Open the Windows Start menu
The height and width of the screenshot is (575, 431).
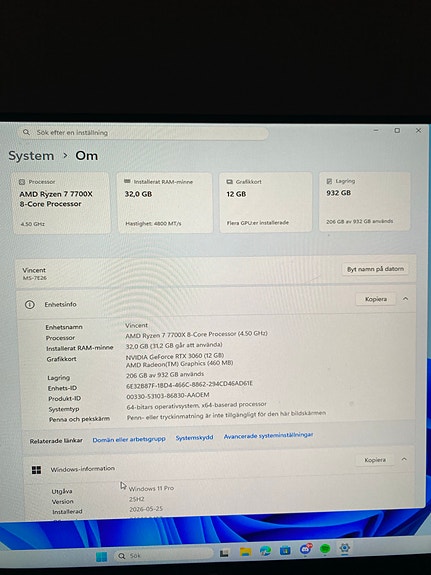(x=102, y=557)
